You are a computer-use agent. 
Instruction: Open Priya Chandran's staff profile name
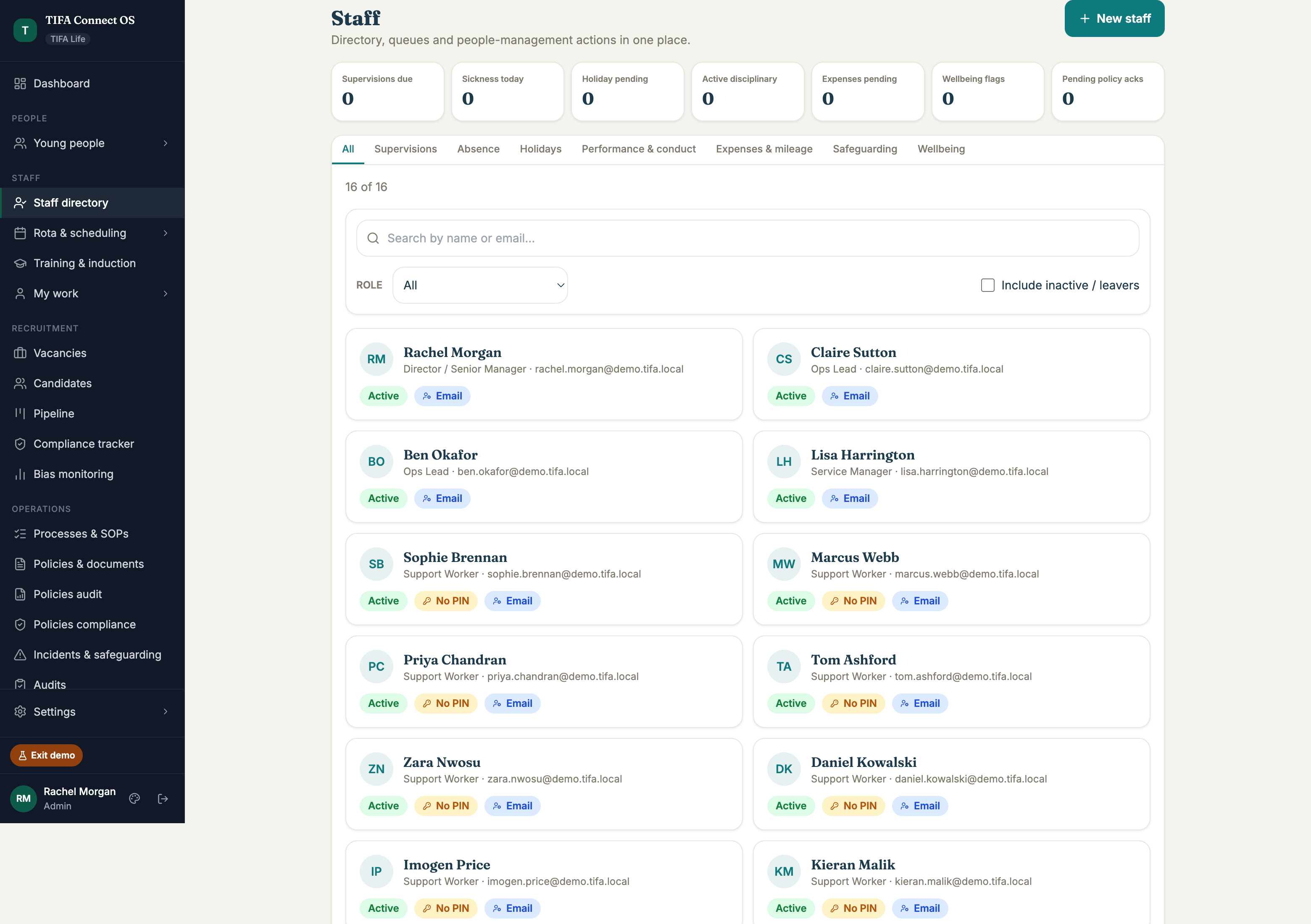click(455, 660)
